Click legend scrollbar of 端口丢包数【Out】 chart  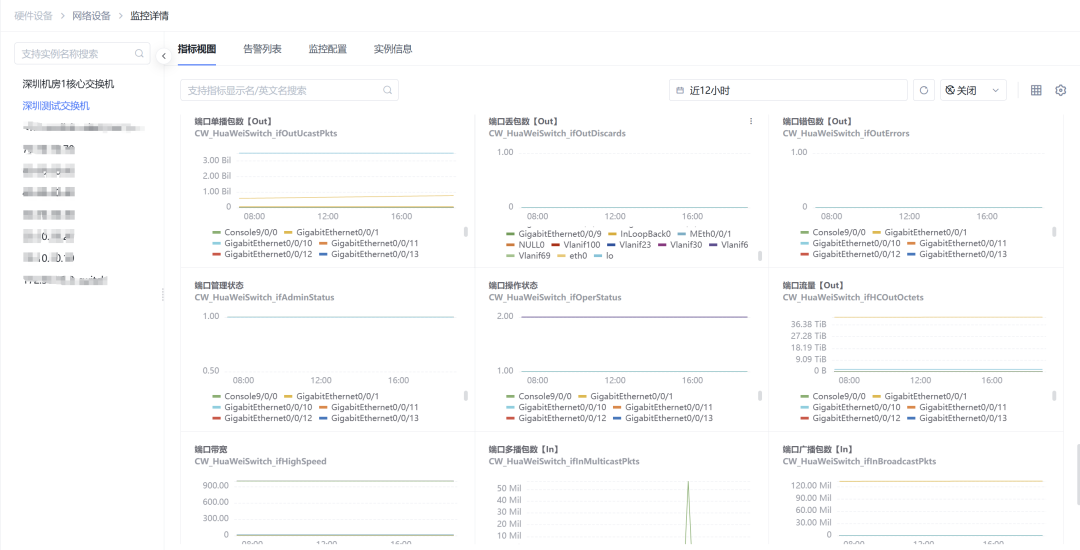(760, 256)
